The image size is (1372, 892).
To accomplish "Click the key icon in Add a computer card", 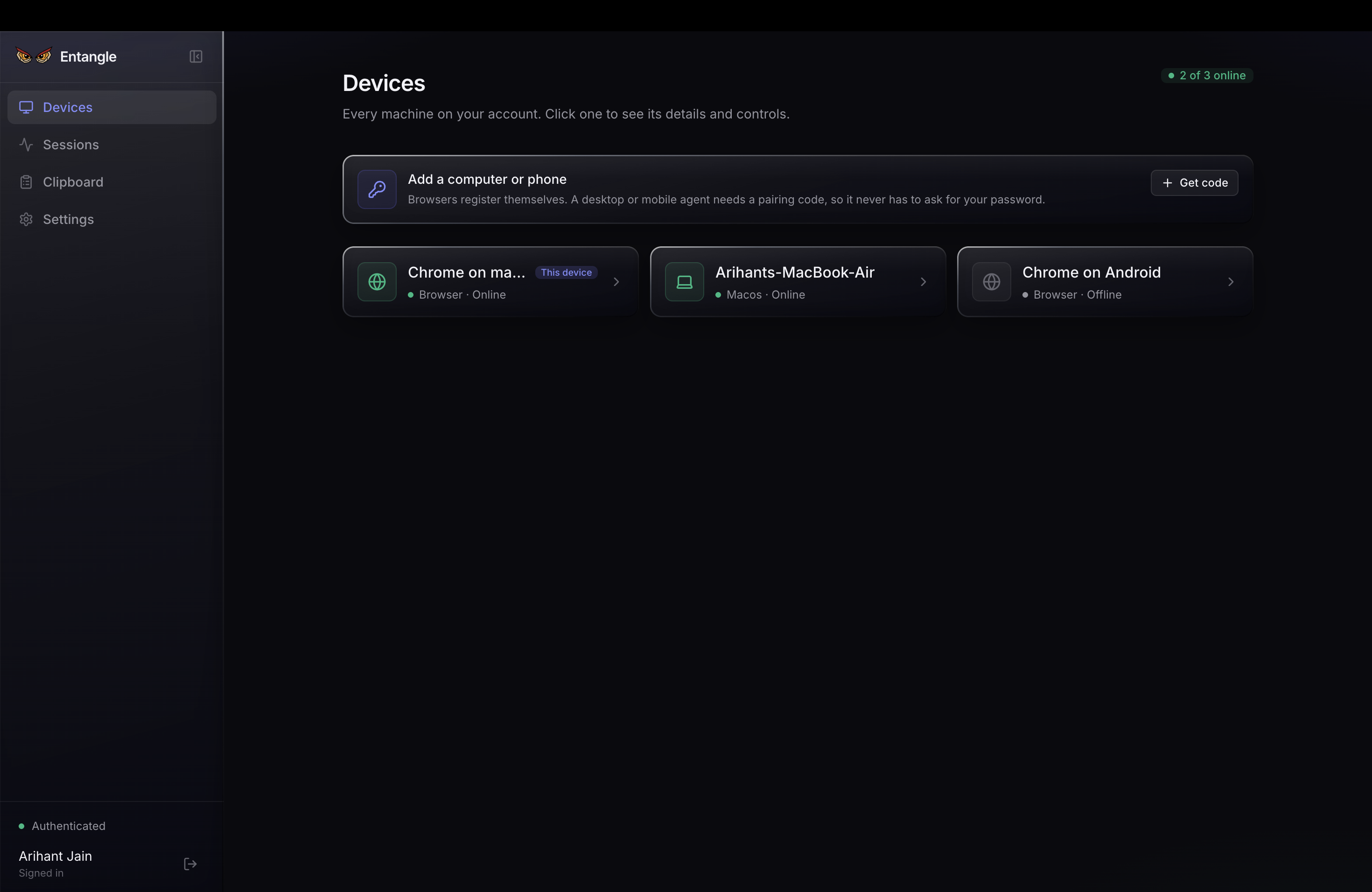I will pos(377,189).
